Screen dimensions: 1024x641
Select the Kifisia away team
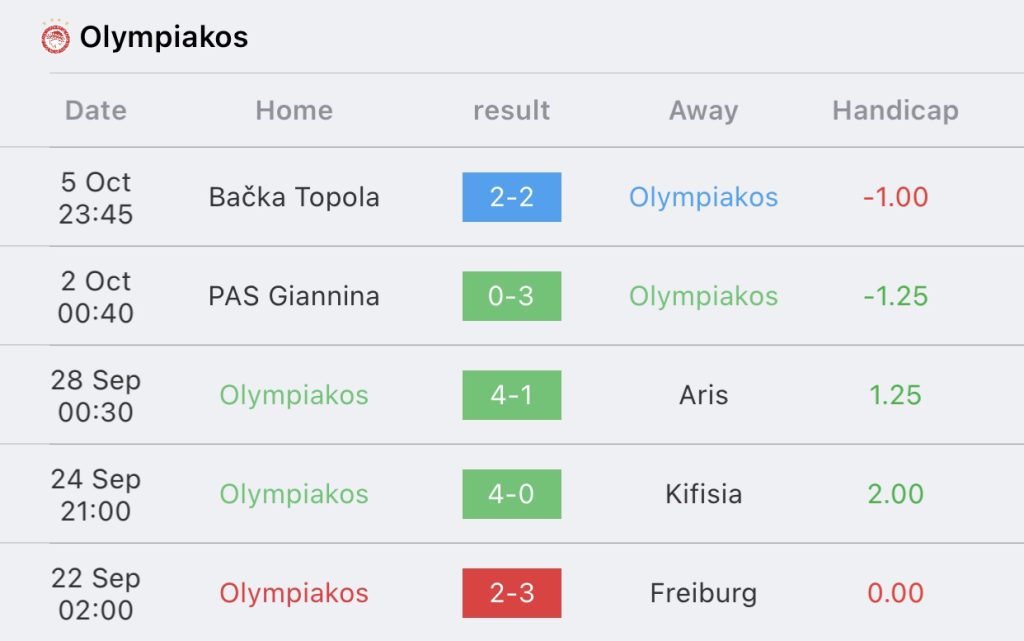[703, 494]
